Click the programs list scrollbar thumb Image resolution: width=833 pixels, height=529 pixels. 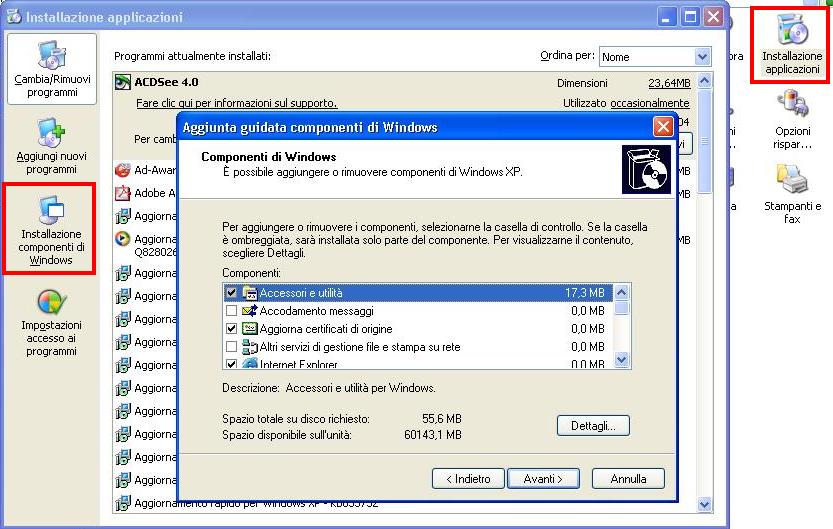point(704,141)
